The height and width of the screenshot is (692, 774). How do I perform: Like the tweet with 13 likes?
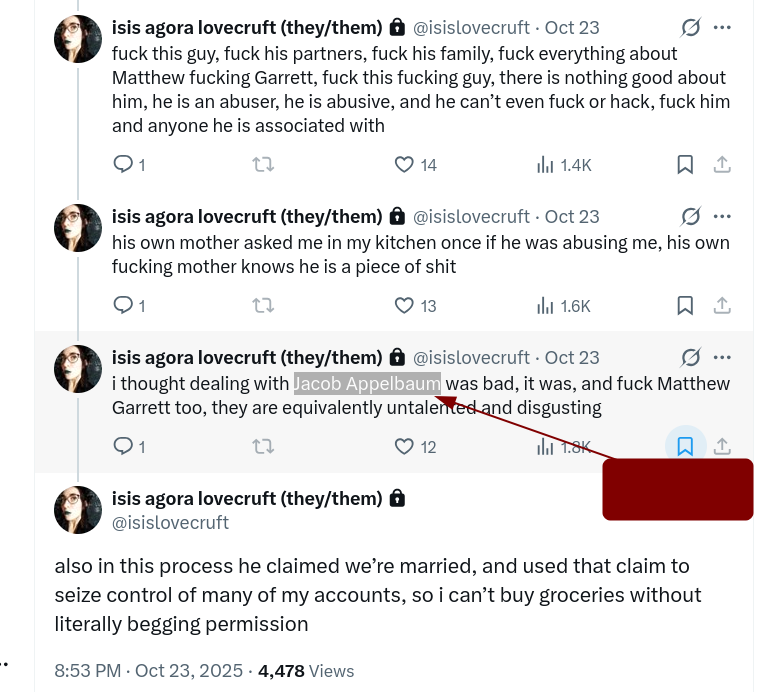pyautogui.click(x=404, y=305)
